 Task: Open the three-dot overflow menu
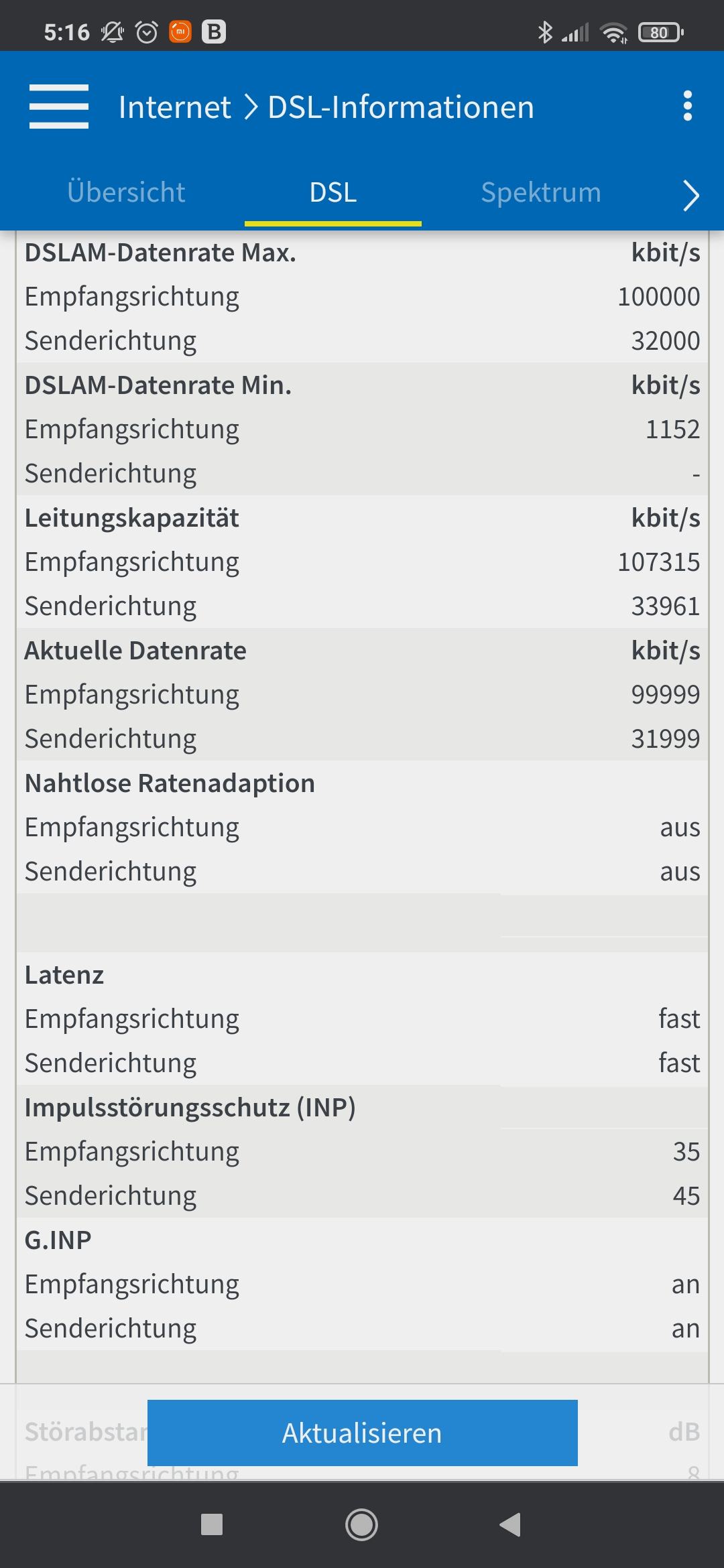pos(687,107)
